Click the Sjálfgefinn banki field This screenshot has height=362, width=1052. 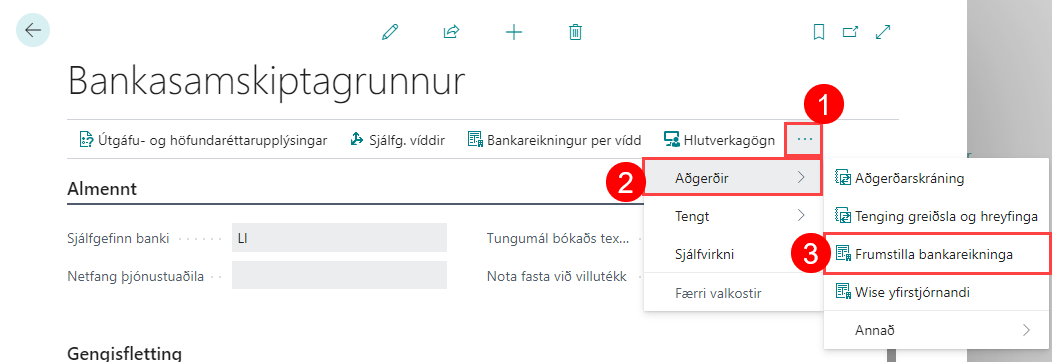coord(339,237)
